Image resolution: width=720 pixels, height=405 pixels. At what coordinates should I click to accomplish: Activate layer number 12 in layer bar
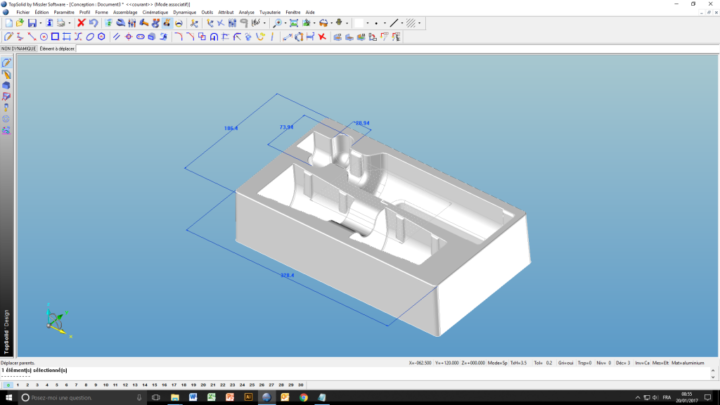(125, 384)
